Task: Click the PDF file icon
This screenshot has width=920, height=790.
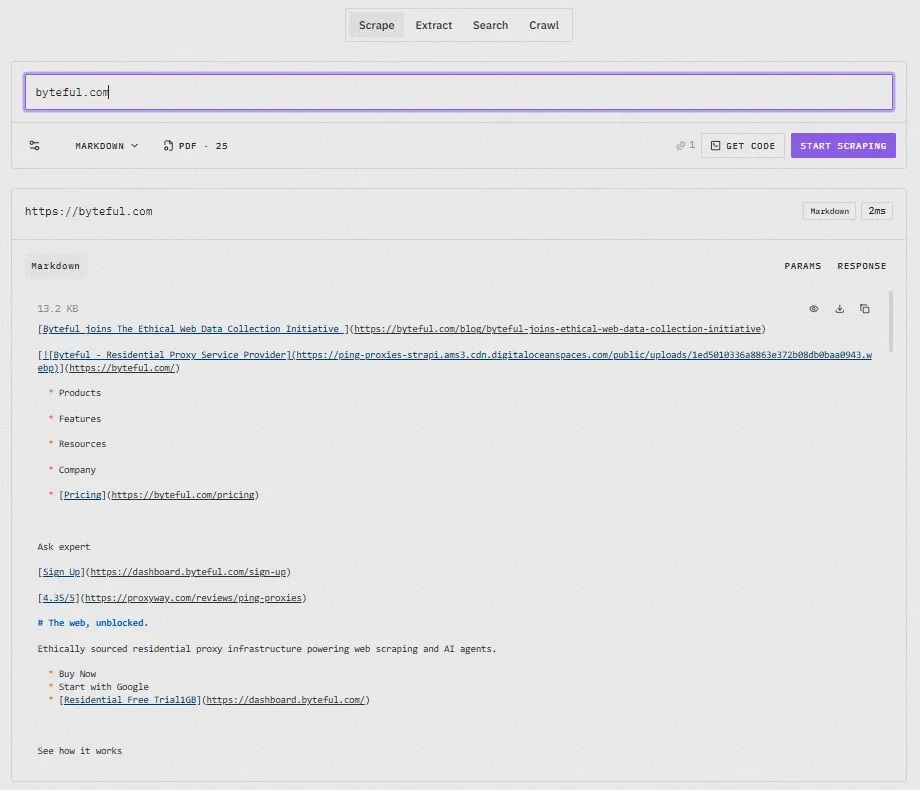Action: 168,146
